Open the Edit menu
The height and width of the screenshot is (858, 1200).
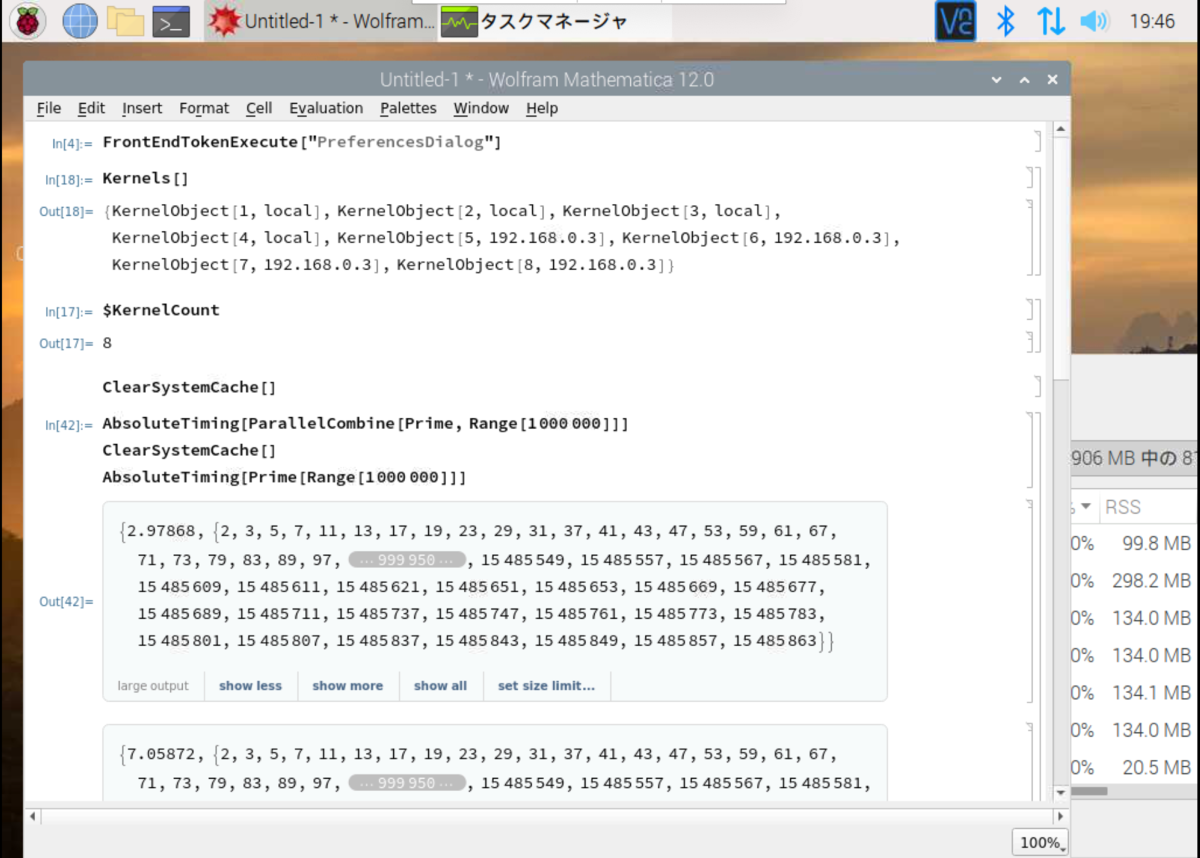pos(91,108)
